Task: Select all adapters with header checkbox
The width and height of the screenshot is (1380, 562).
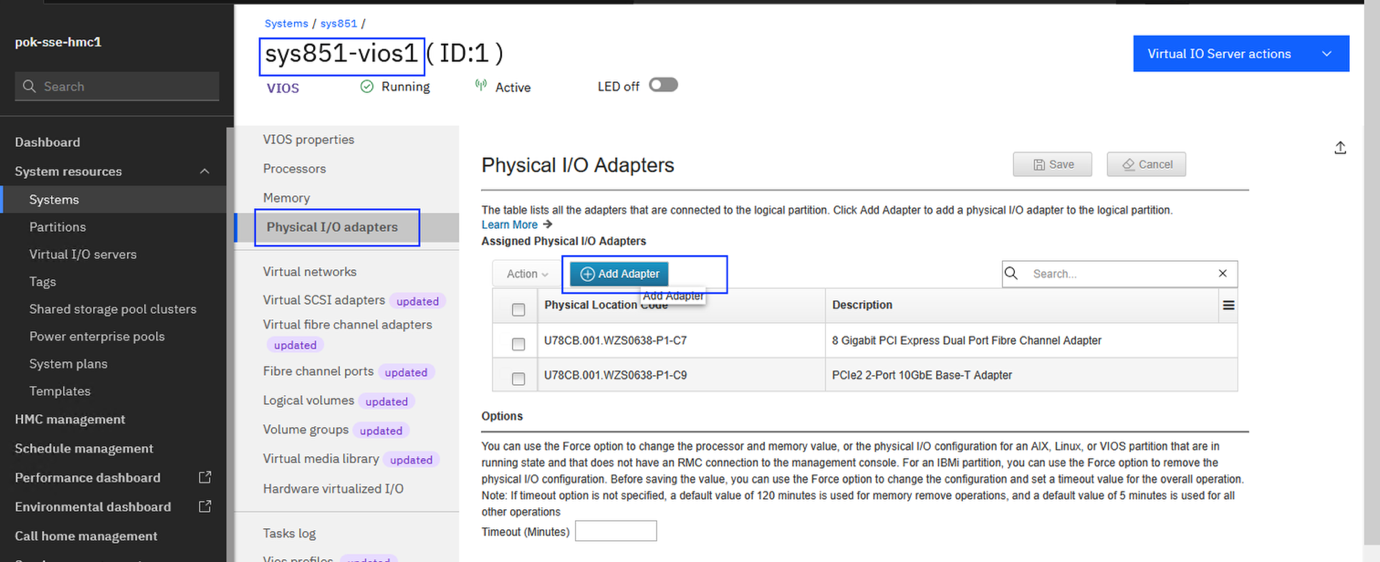Action: (518, 310)
